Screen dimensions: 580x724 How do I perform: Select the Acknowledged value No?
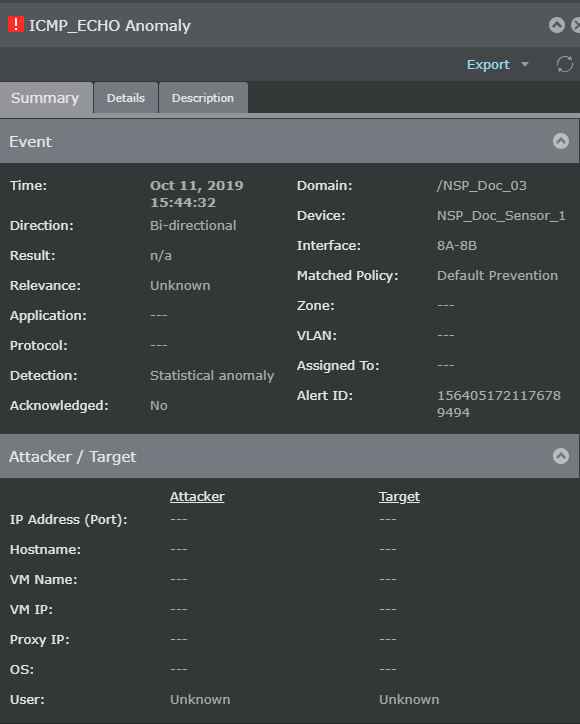159,405
